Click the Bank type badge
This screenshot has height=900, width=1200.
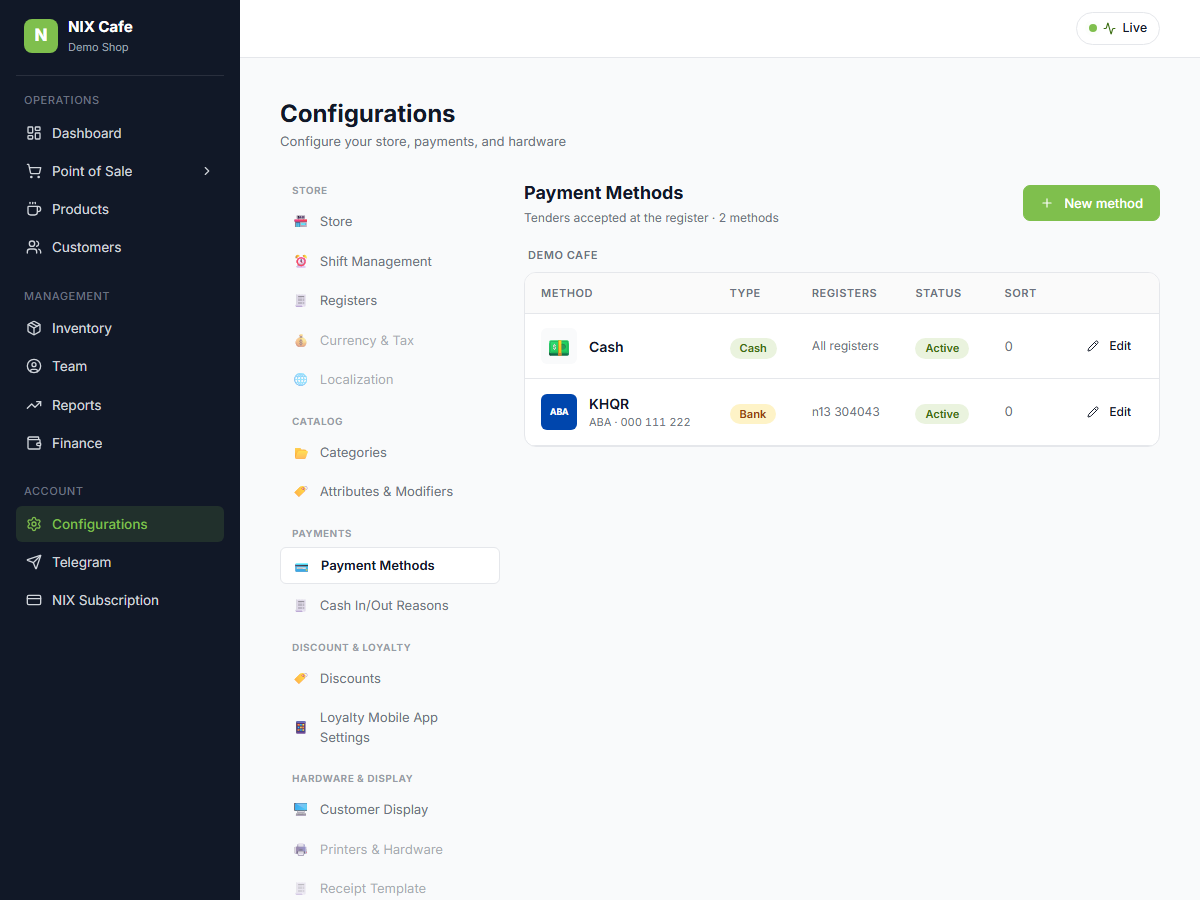pos(753,414)
